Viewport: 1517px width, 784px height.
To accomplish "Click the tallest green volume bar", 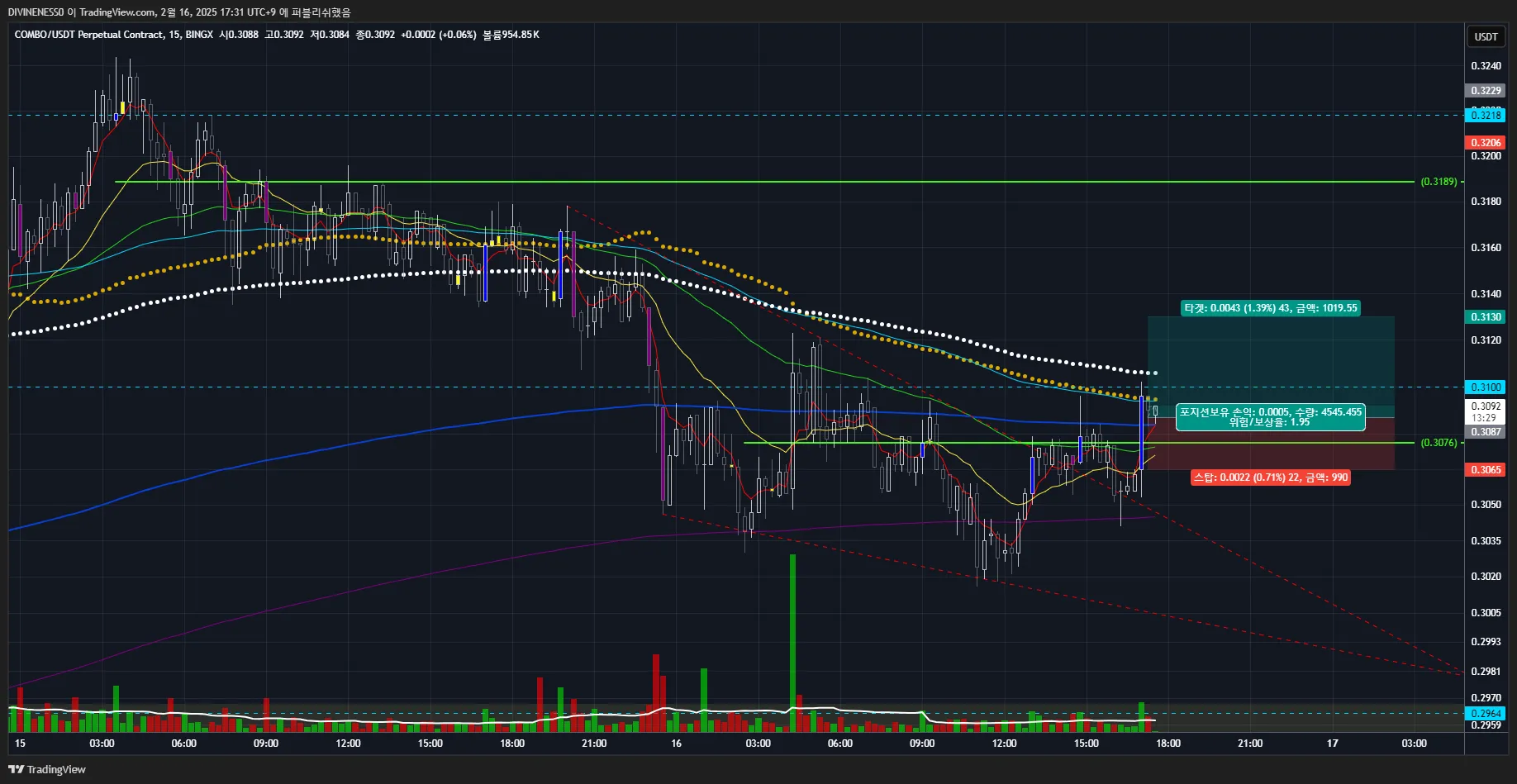I will click(793, 643).
